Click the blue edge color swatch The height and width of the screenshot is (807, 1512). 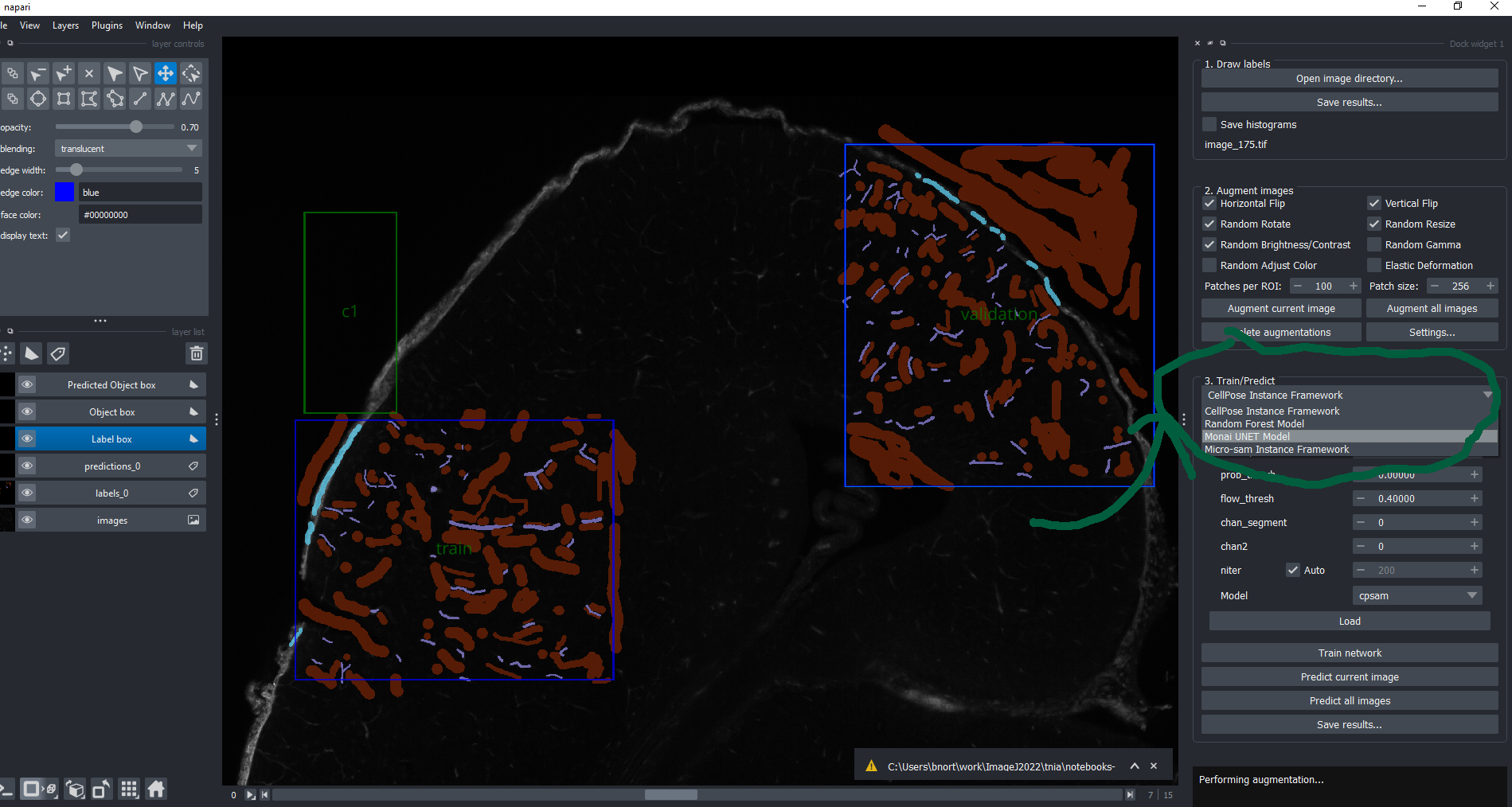point(64,193)
